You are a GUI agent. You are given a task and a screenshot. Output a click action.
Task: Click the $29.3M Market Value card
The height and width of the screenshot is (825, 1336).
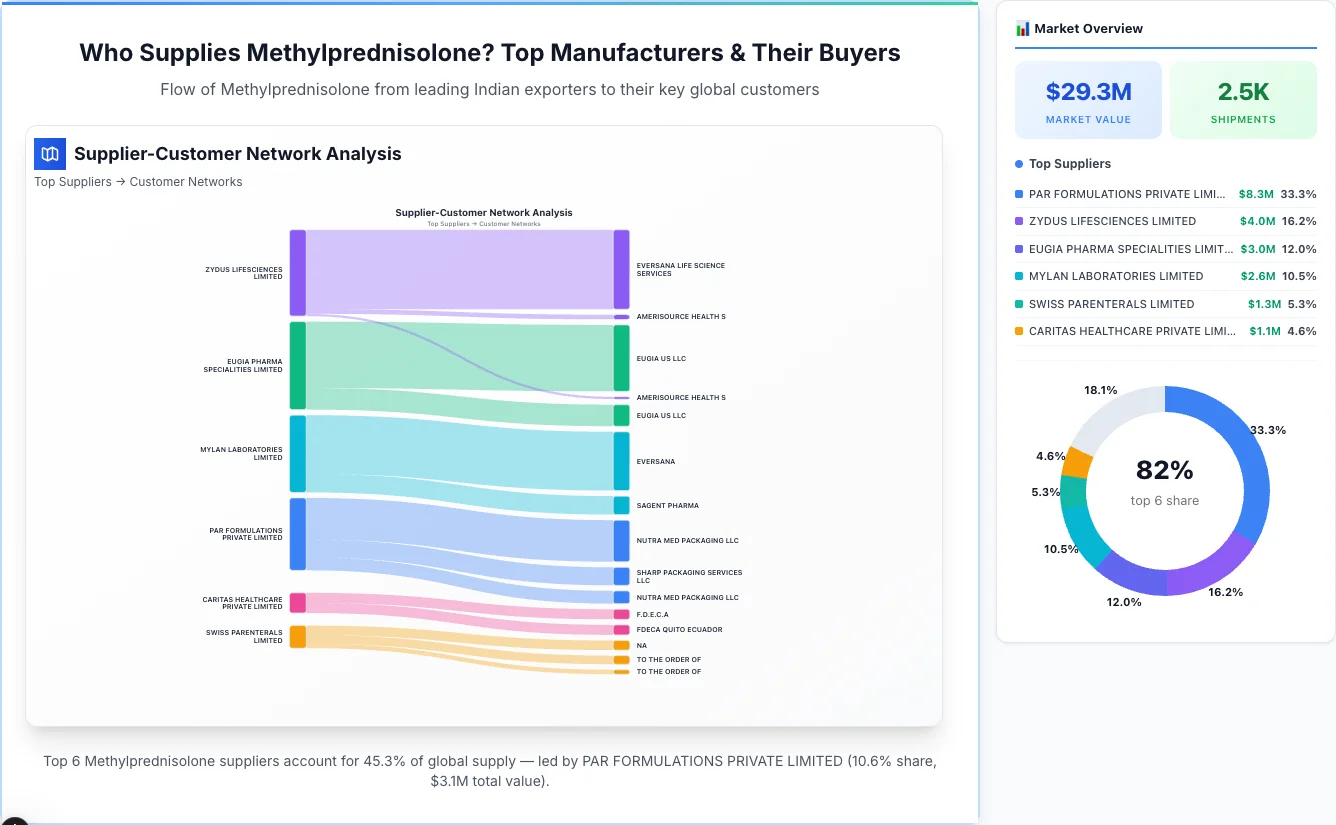[1088, 99]
